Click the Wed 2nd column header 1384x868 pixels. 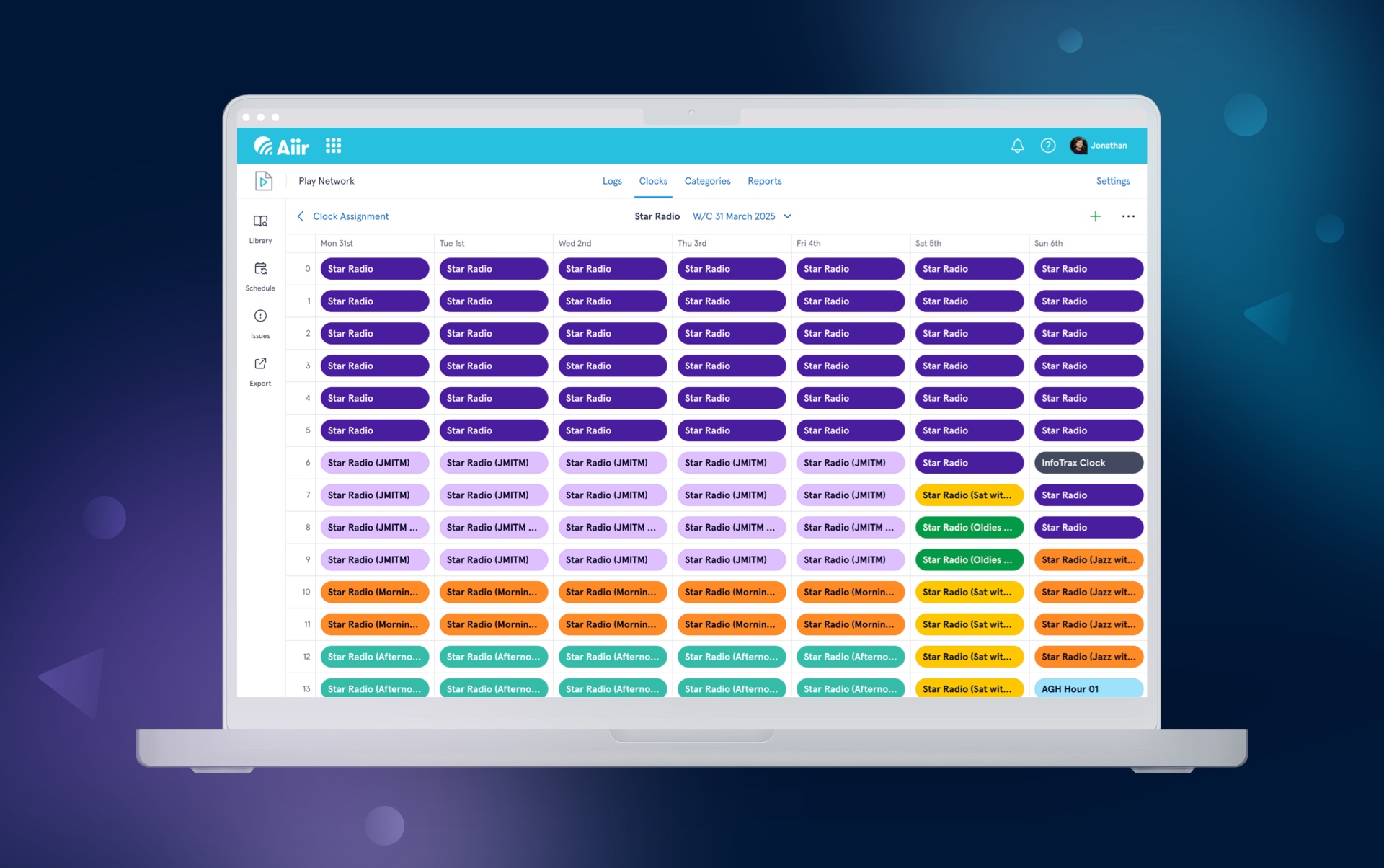coord(575,244)
